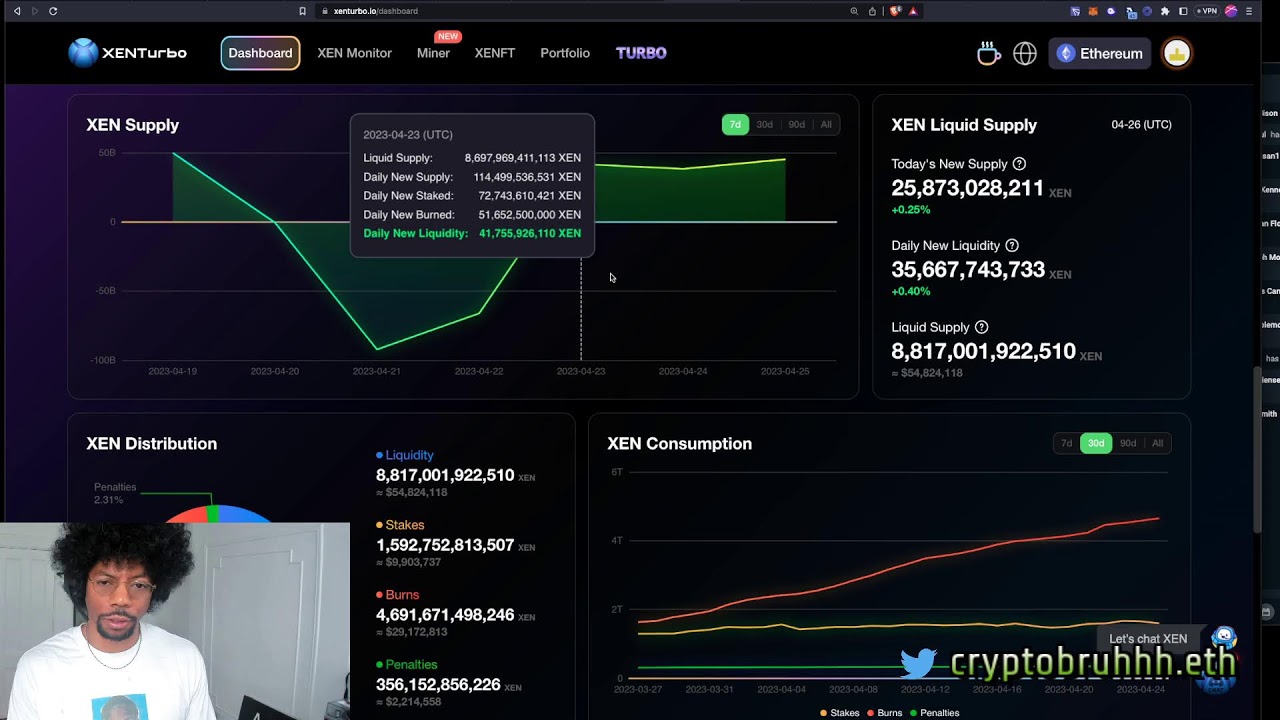The width and height of the screenshot is (1280, 720).
Task: Open the XENFT section
Action: pos(495,53)
